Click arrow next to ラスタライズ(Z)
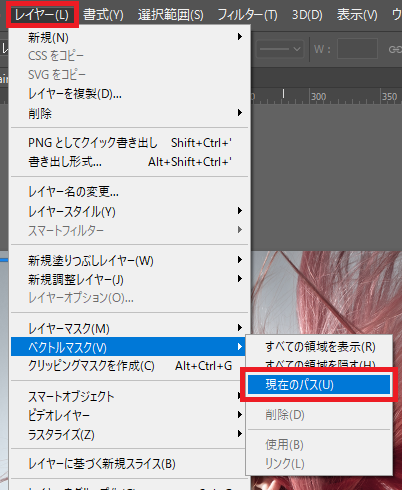Viewport: 402px width, 490px height. [240, 434]
